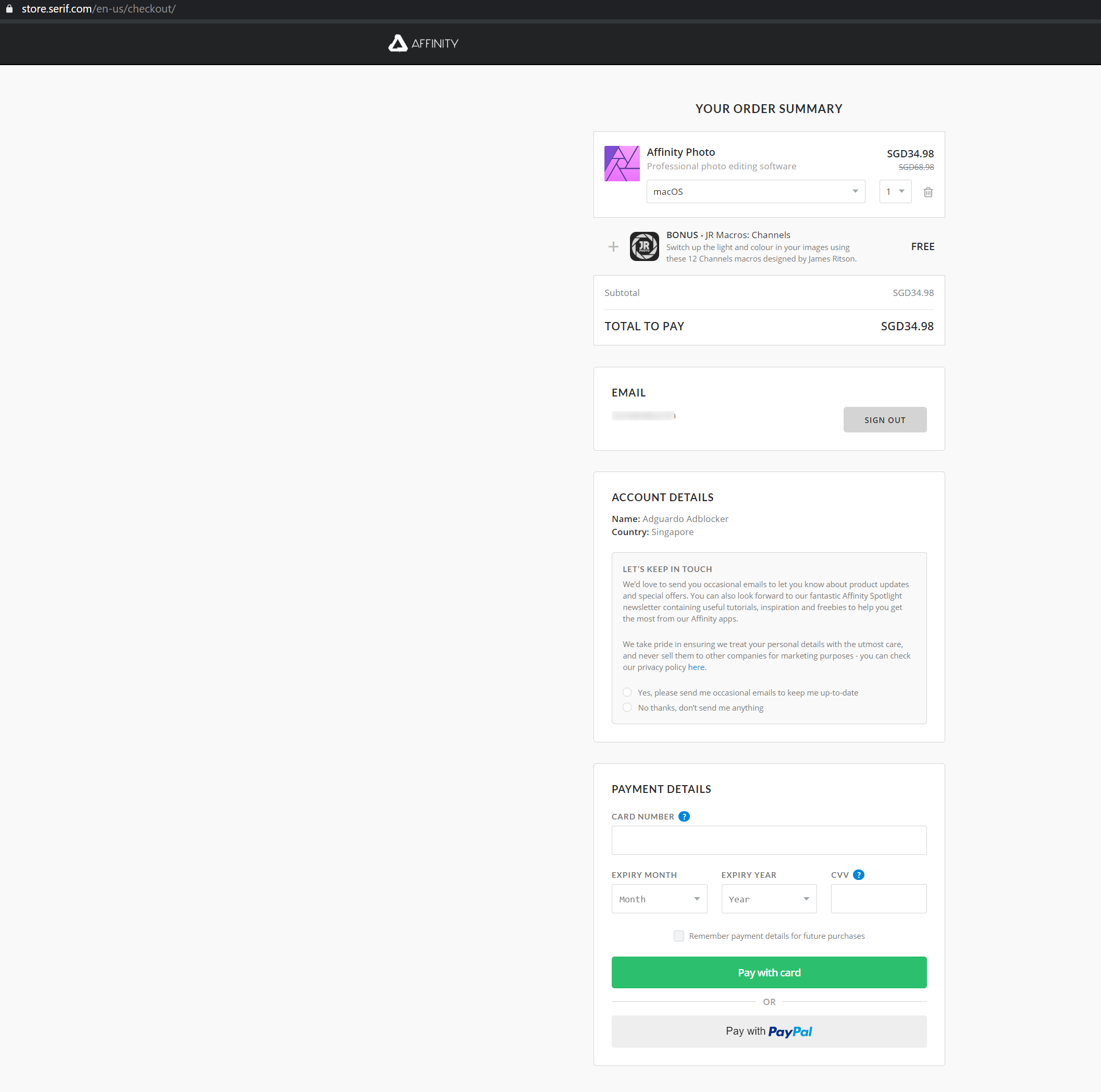Open the macOS platform dropdown
Viewport: 1101px width, 1092px height.
click(x=755, y=192)
